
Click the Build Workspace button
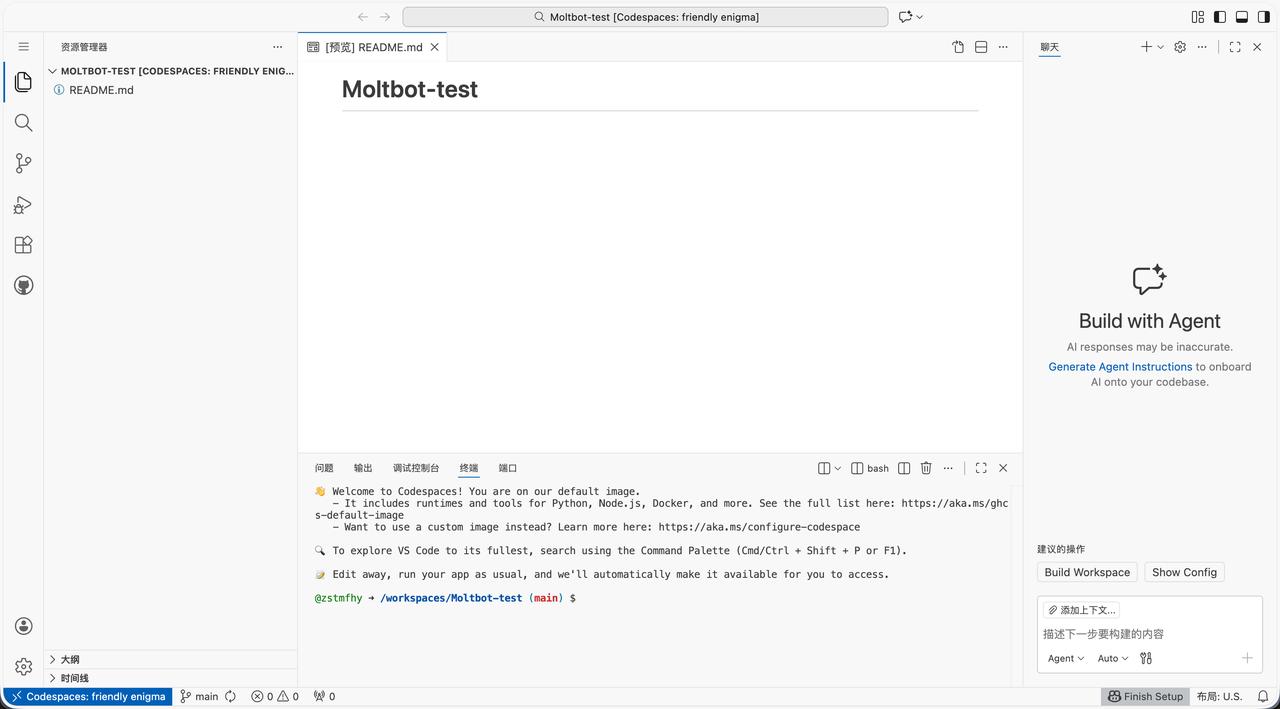pyautogui.click(x=1086, y=572)
